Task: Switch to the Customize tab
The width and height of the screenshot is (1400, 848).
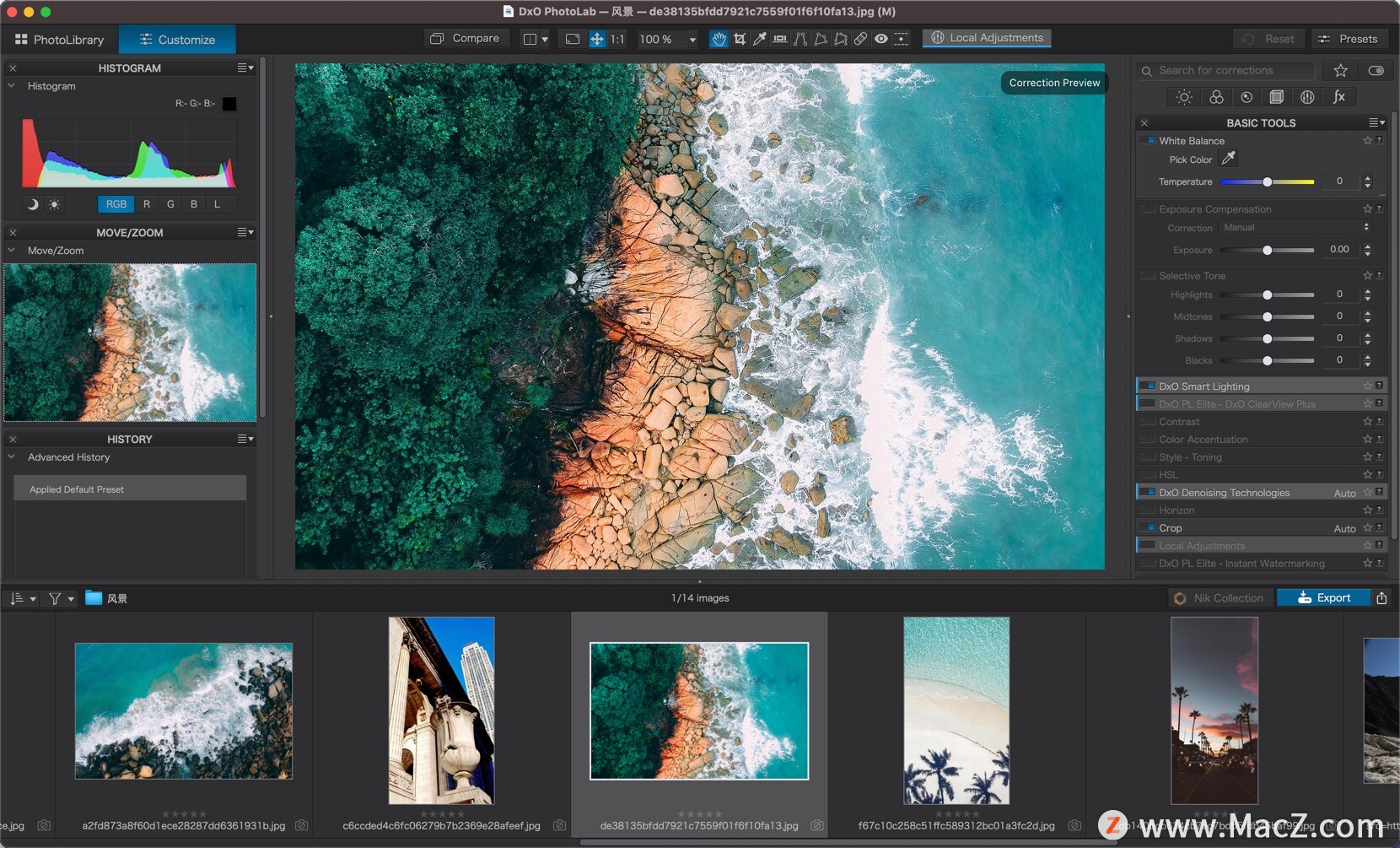Action: coord(177,40)
